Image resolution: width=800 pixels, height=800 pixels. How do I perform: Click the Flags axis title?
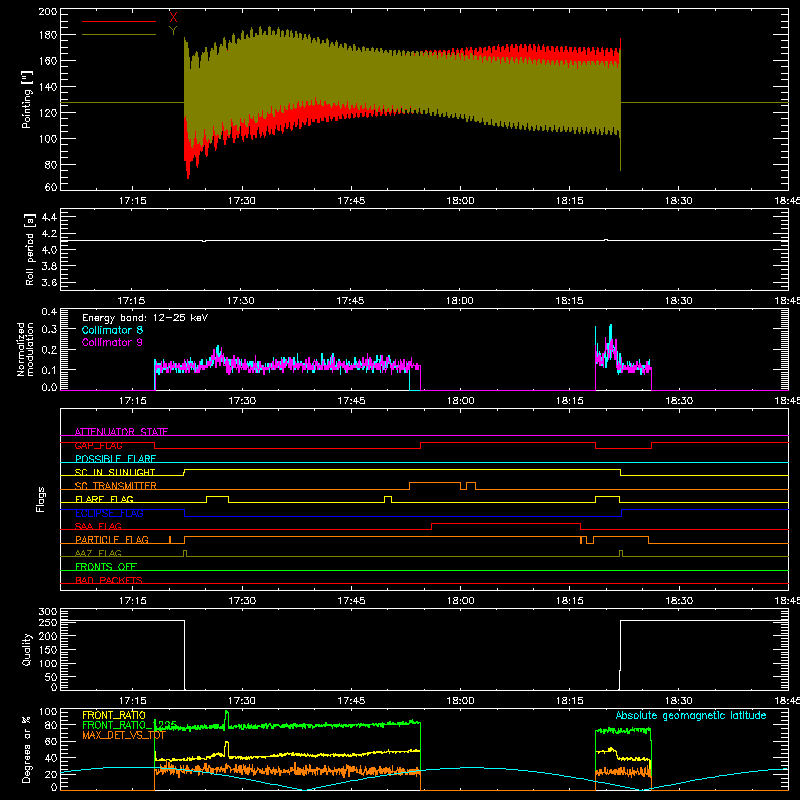point(41,499)
